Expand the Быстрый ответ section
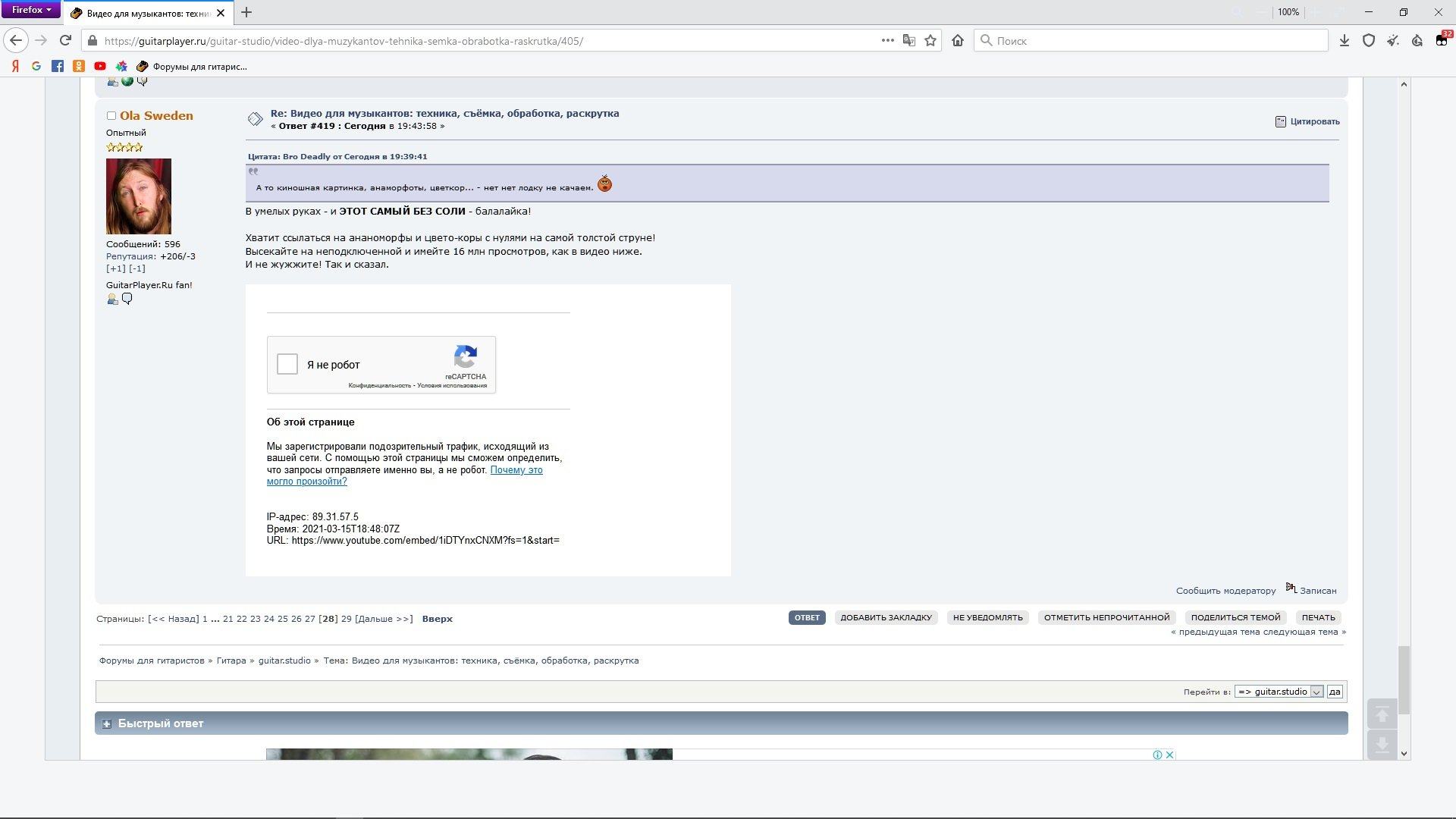The width and height of the screenshot is (1456, 819). tap(107, 724)
